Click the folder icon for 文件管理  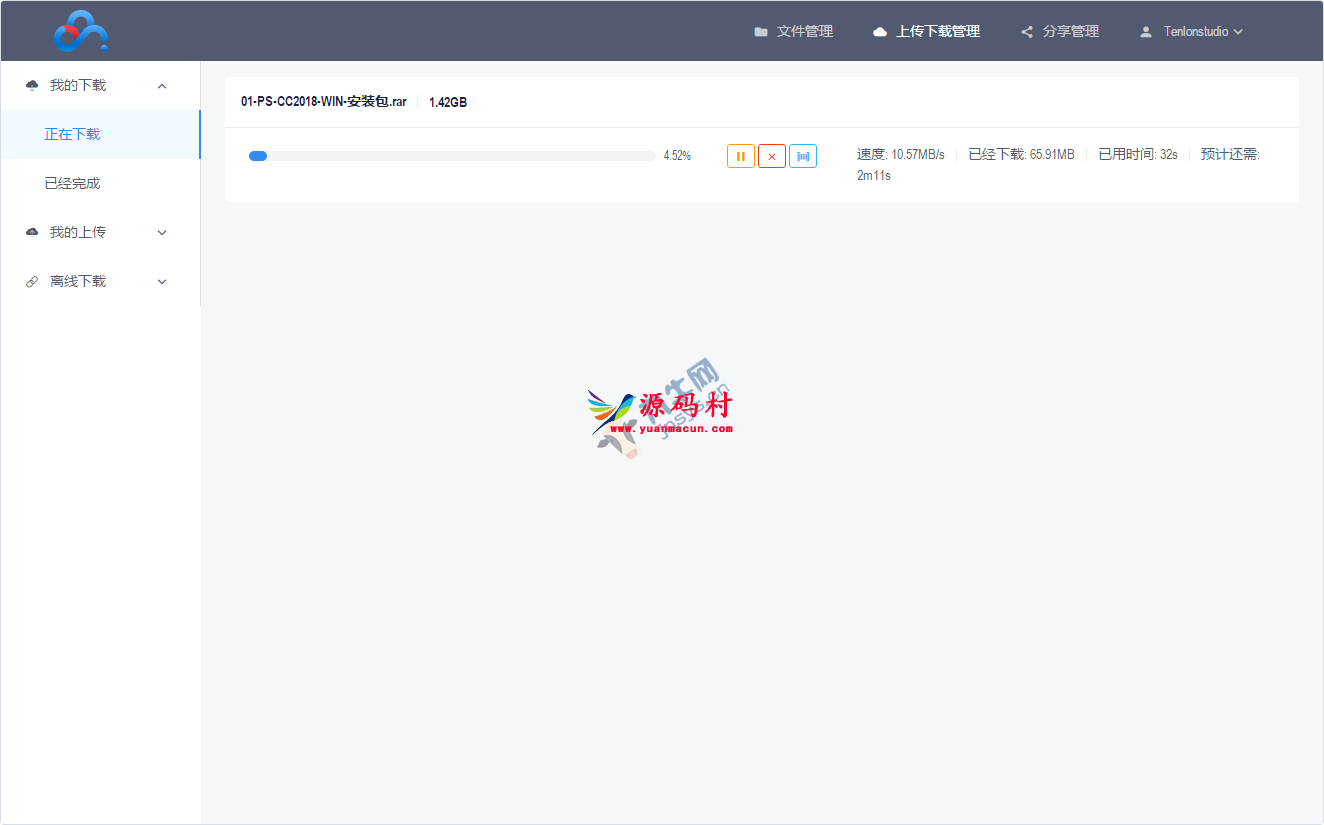click(x=761, y=32)
